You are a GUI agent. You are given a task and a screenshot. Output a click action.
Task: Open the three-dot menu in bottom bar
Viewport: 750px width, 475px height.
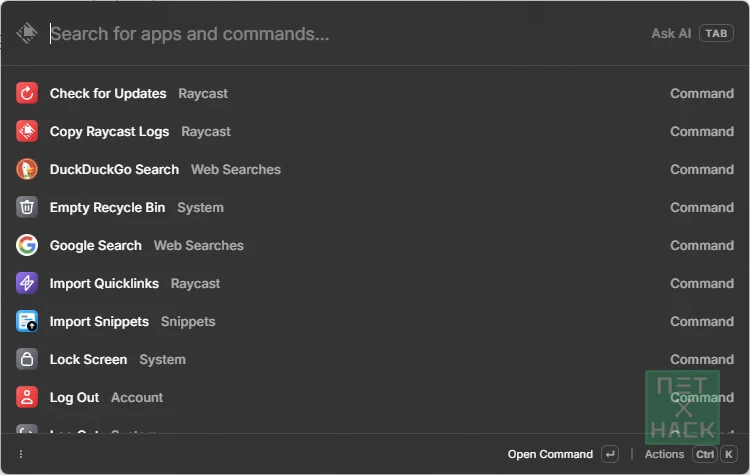(x=21, y=454)
